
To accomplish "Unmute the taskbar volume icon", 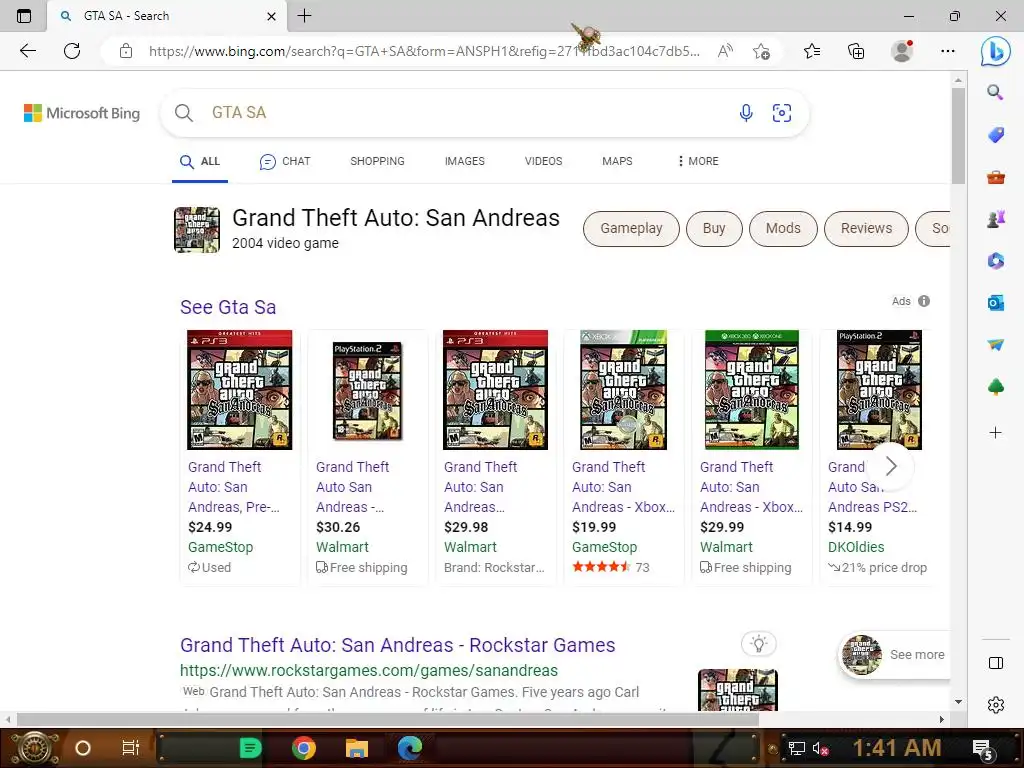I will point(820,748).
